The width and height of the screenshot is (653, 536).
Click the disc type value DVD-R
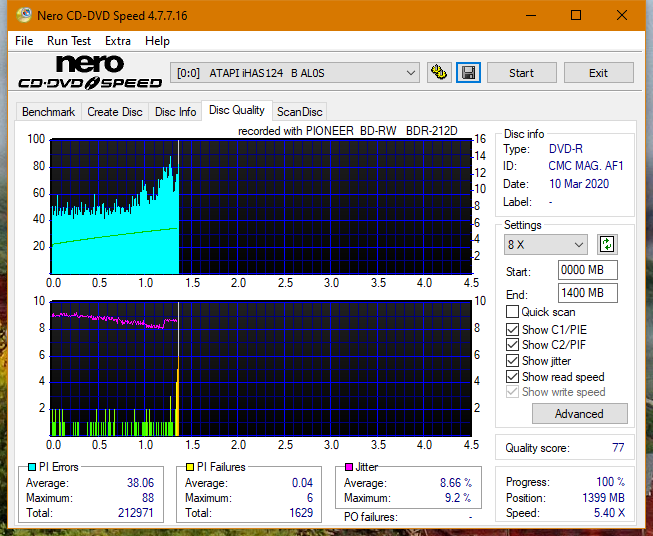click(566, 149)
